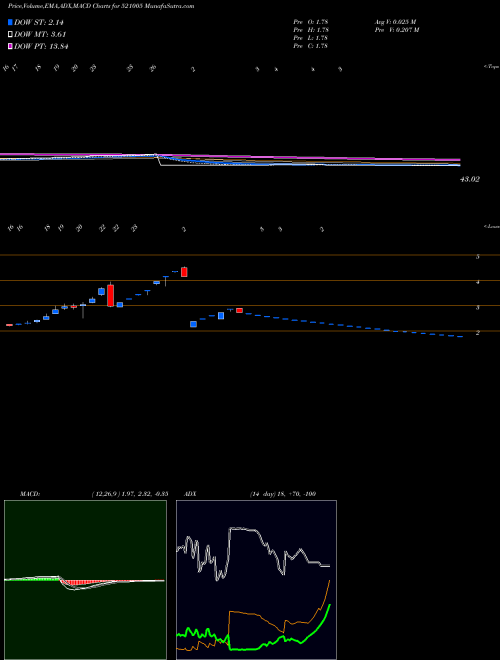Click the 'Pre O: 1.78' value
500x660 pixels.
(311, 22)
